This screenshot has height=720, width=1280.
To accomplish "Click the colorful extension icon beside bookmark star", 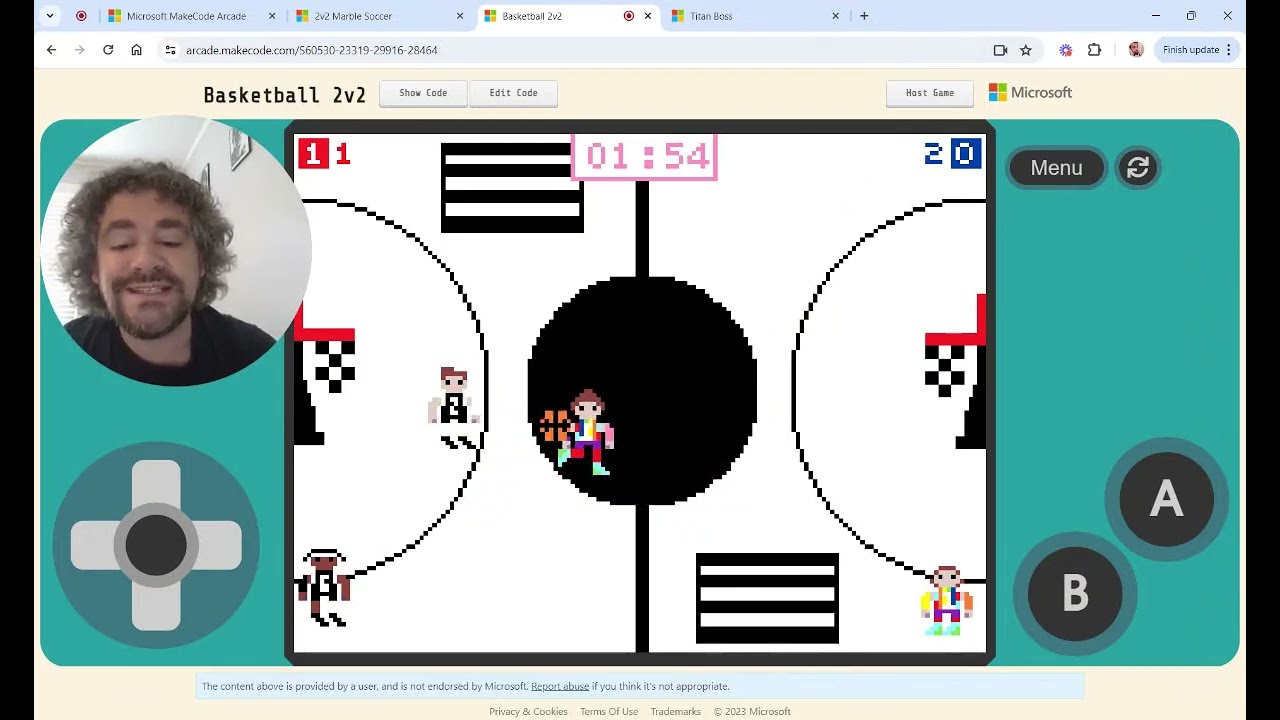I will tap(1066, 50).
